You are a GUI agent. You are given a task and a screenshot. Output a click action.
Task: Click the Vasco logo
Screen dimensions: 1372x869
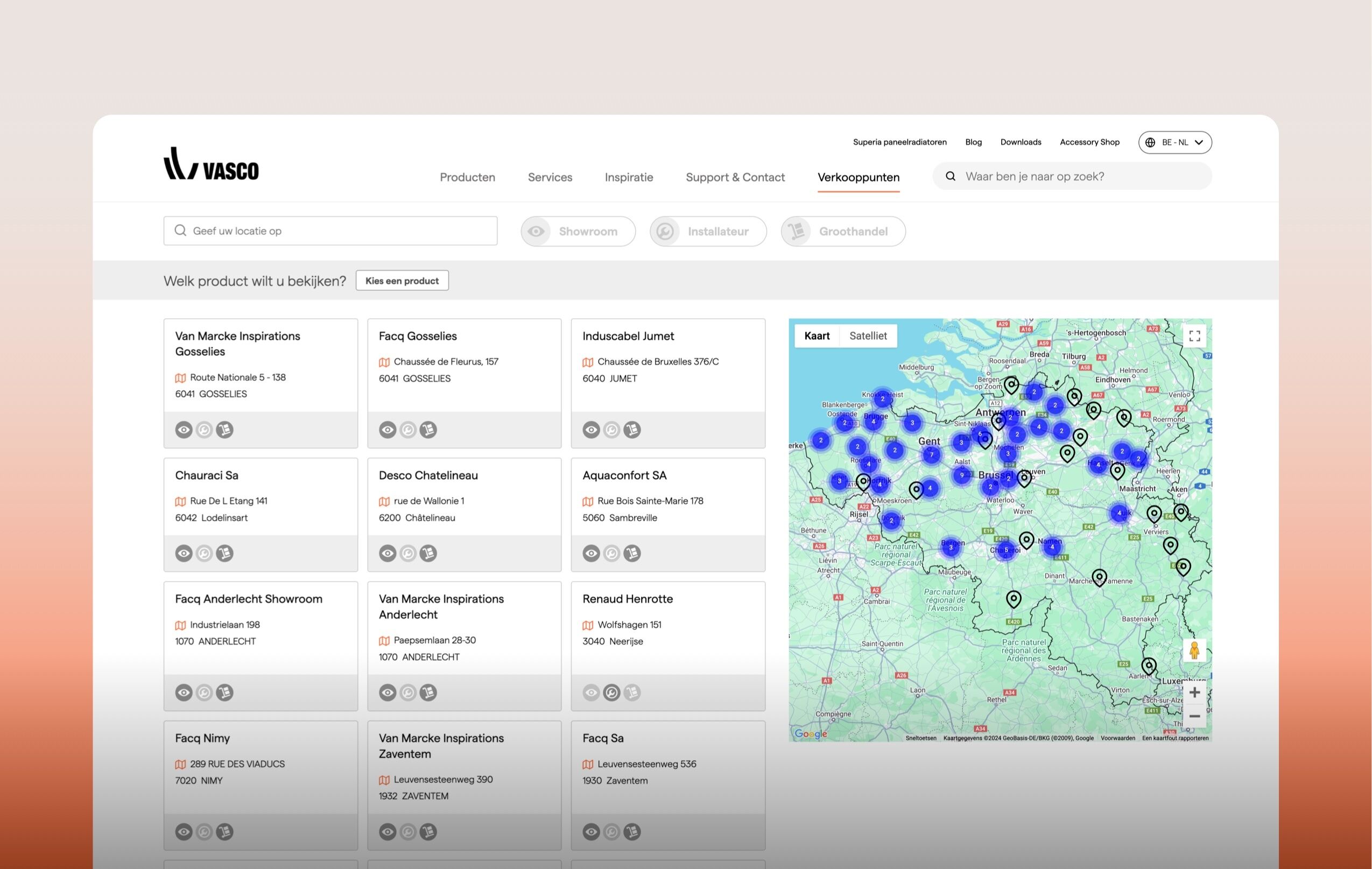click(211, 164)
